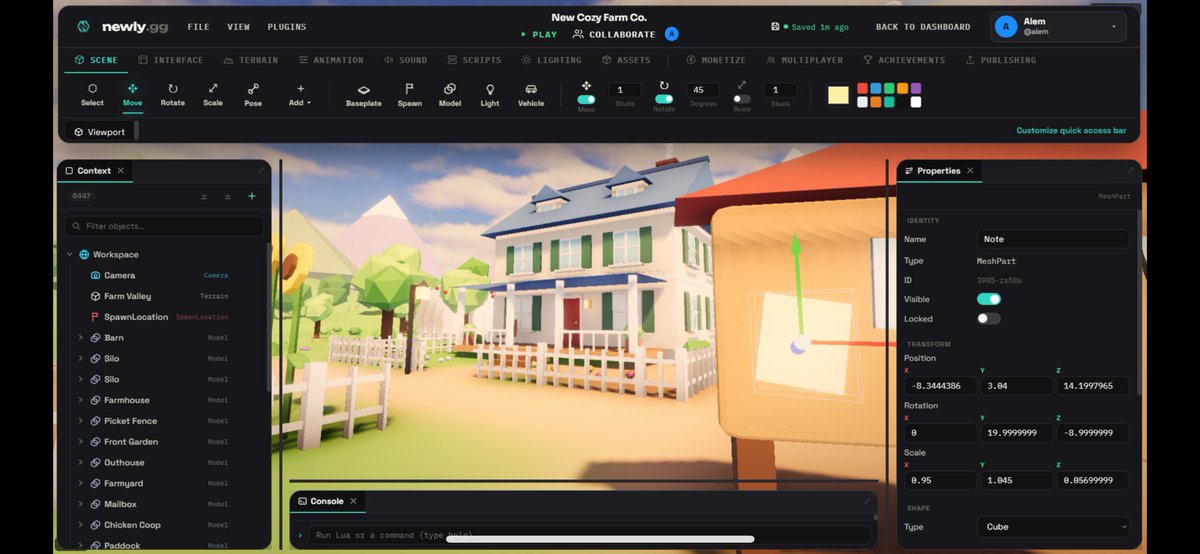The height and width of the screenshot is (554, 1200).
Task: Maximize the Console panel
Action: (867, 501)
